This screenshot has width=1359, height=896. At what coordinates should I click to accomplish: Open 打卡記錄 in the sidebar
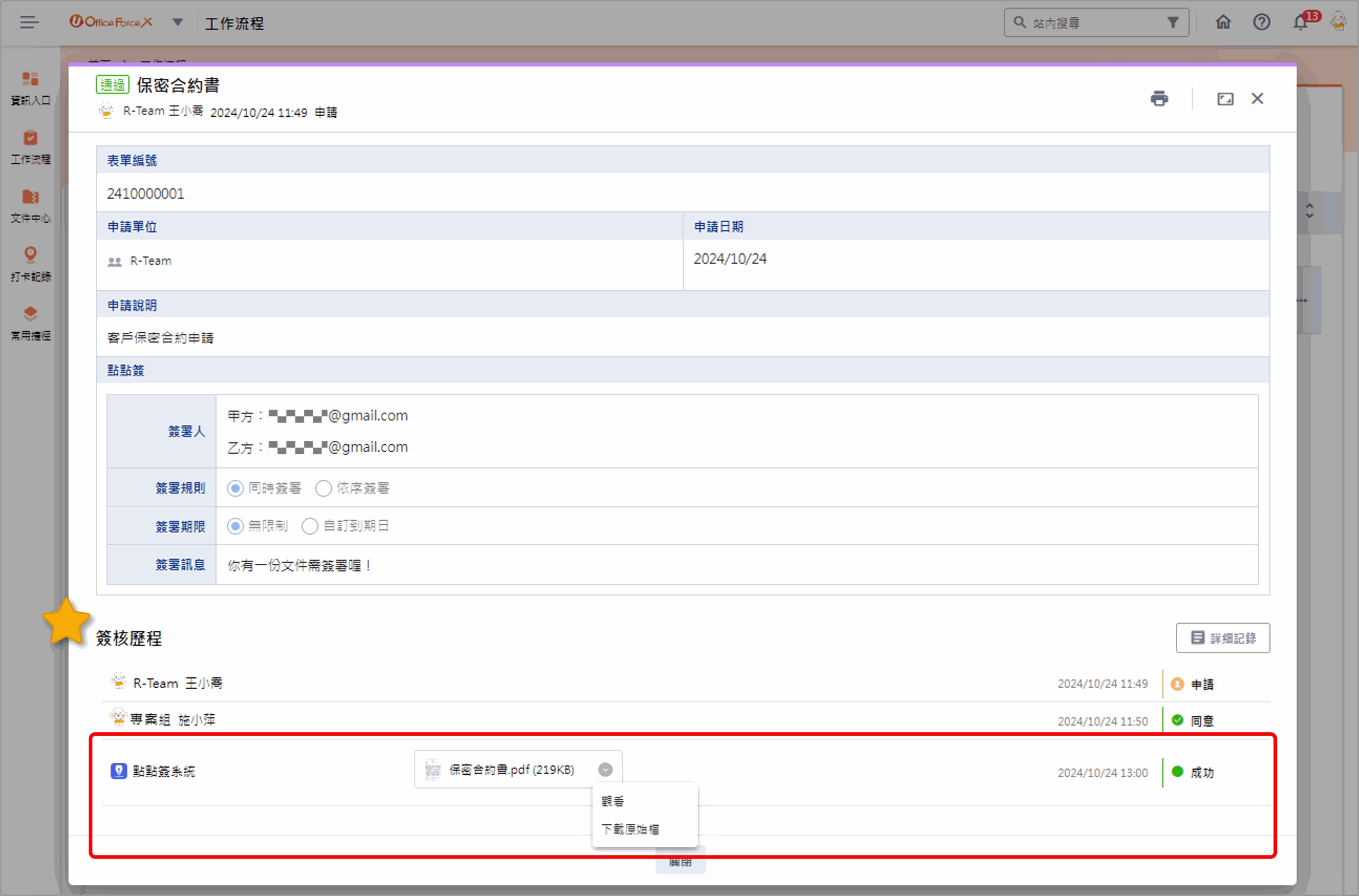[x=30, y=264]
